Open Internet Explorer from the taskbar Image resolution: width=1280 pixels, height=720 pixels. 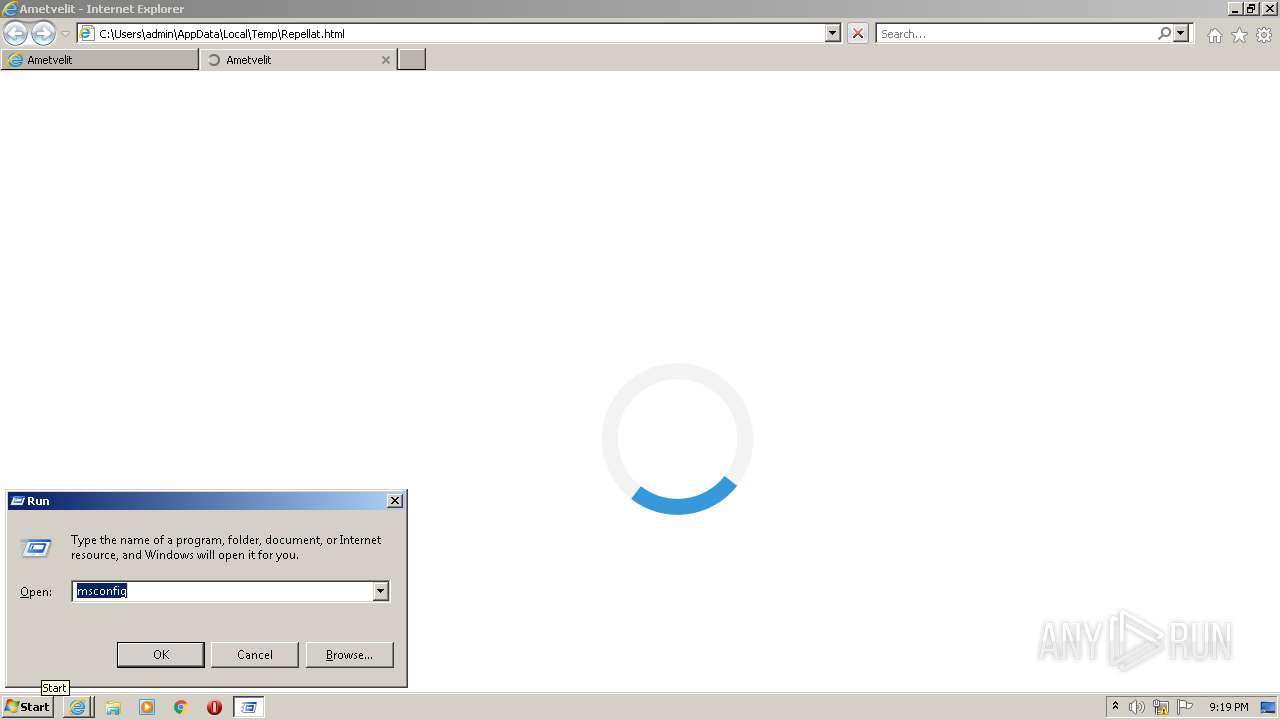pyautogui.click(x=77, y=707)
